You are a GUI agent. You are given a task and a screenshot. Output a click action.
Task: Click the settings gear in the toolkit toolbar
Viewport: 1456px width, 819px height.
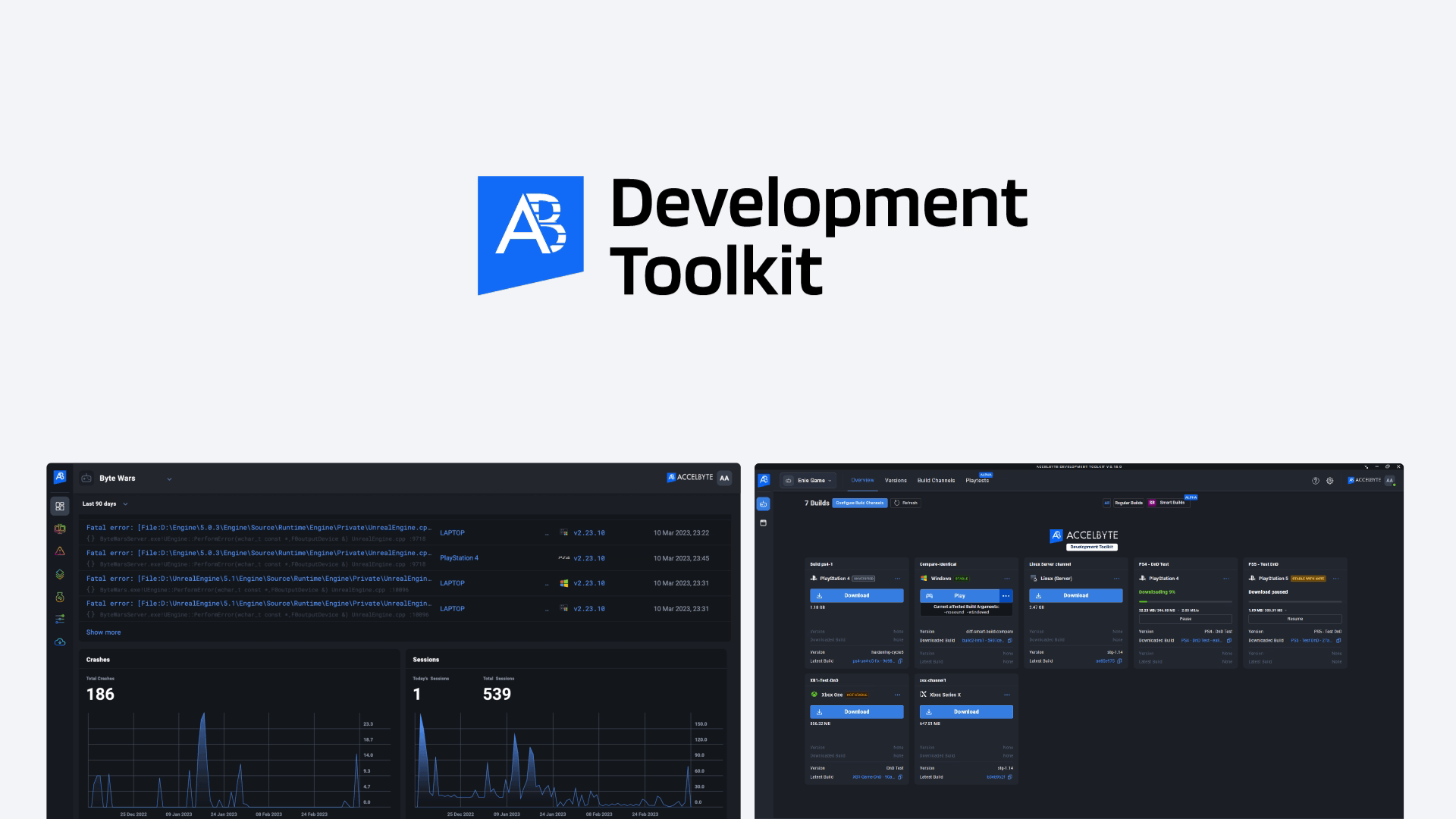point(1330,481)
